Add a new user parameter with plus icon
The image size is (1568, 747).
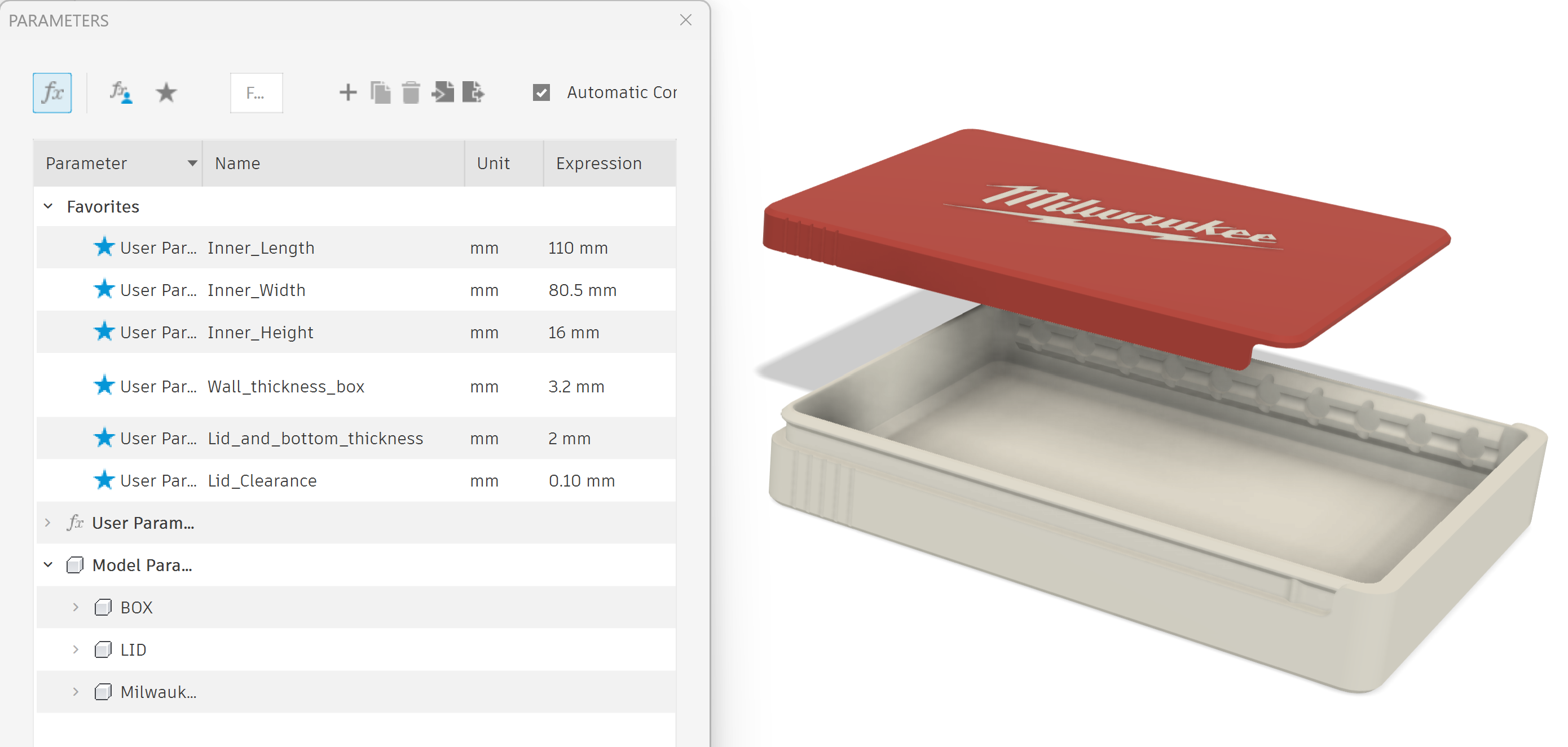click(x=347, y=92)
